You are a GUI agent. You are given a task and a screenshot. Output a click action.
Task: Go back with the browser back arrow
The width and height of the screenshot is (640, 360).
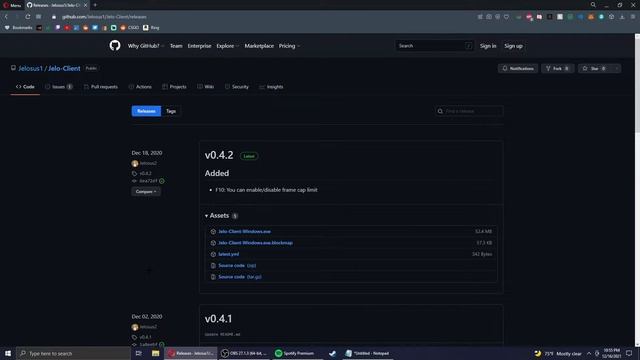tap(6, 17)
